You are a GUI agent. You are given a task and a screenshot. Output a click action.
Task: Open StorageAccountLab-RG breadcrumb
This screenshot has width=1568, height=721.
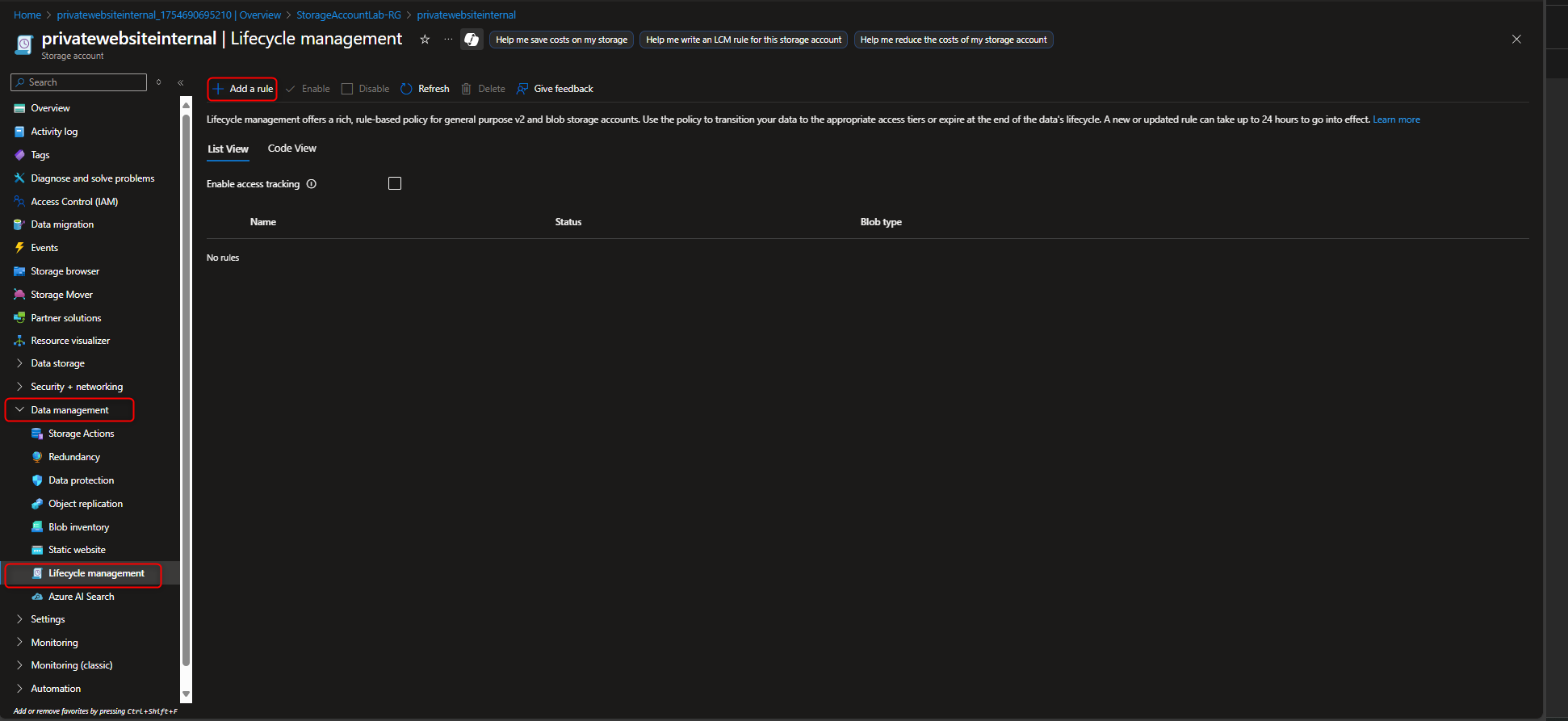[349, 15]
